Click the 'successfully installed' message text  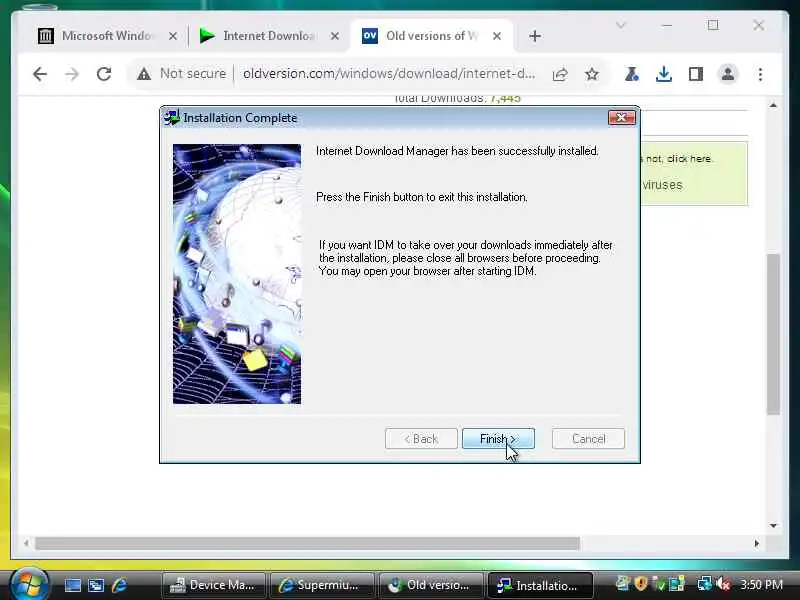(457, 151)
